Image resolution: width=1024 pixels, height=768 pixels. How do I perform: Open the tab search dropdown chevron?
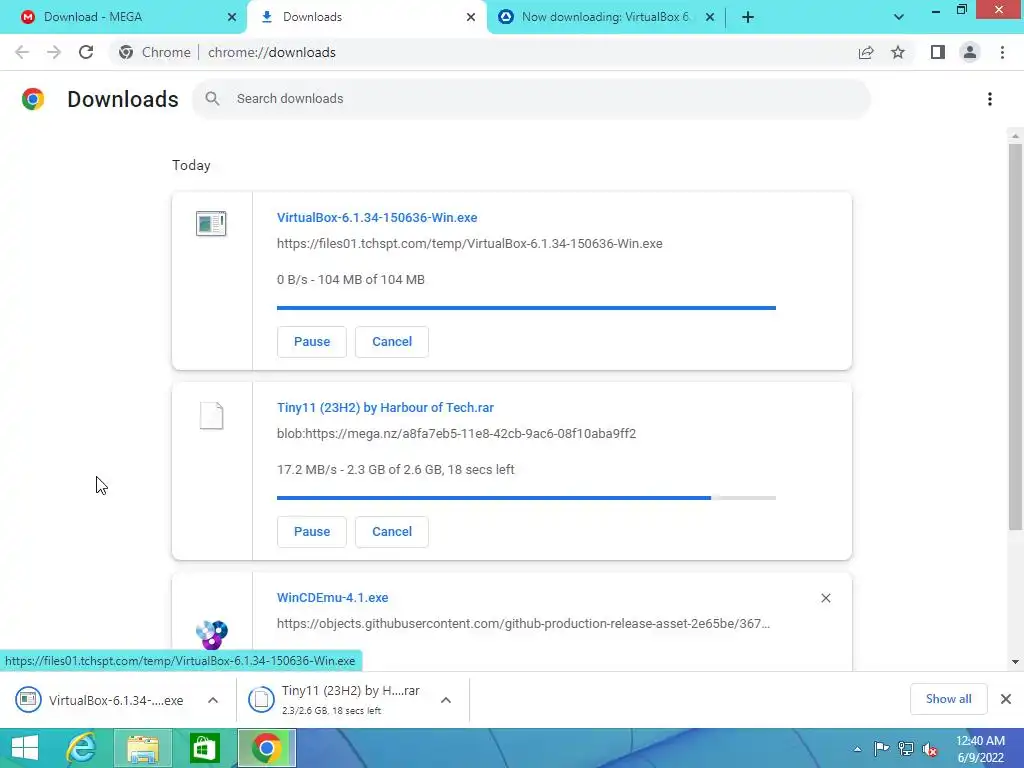899,17
